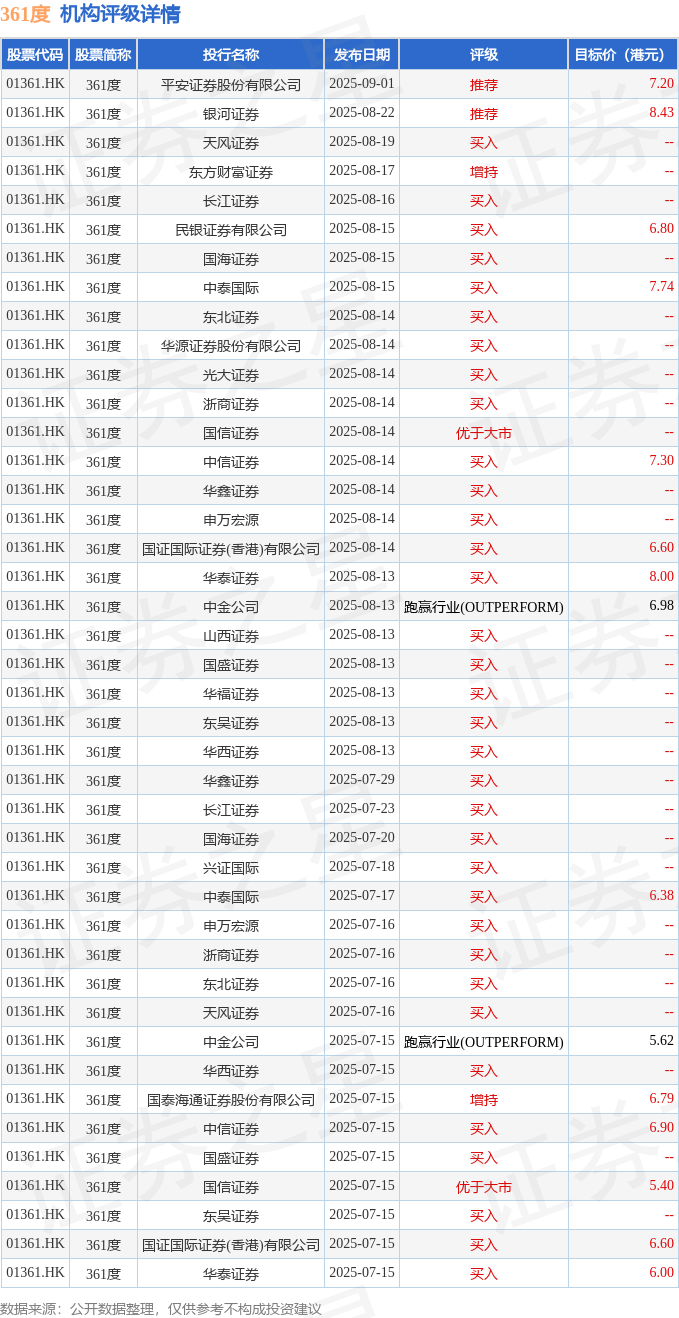Select 华福证券 institution cell
This screenshot has width=679, height=1318.
tap(231, 694)
